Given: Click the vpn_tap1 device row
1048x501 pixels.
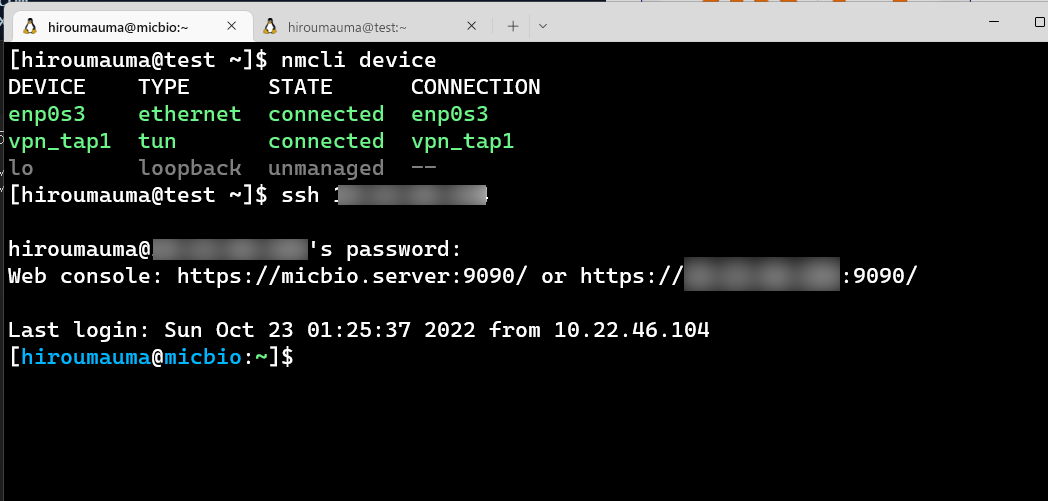Looking at the screenshot, I should point(261,141).
